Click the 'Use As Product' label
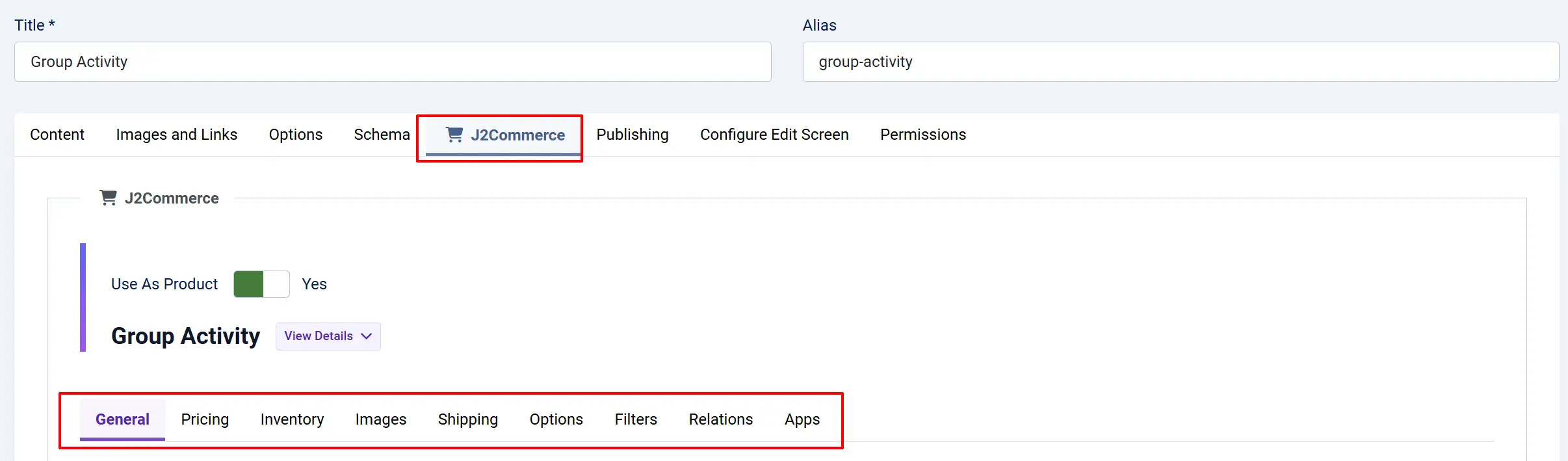Viewport: 1568px width, 461px height. (x=164, y=284)
